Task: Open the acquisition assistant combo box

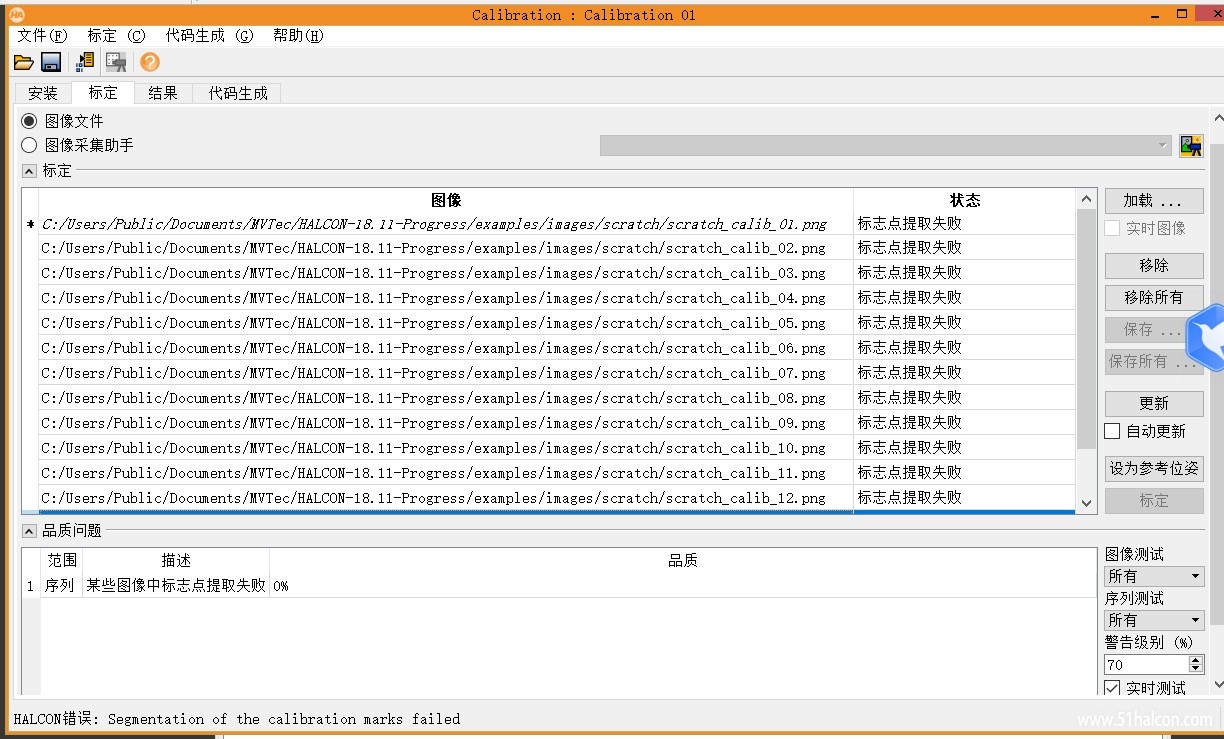Action: point(886,146)
